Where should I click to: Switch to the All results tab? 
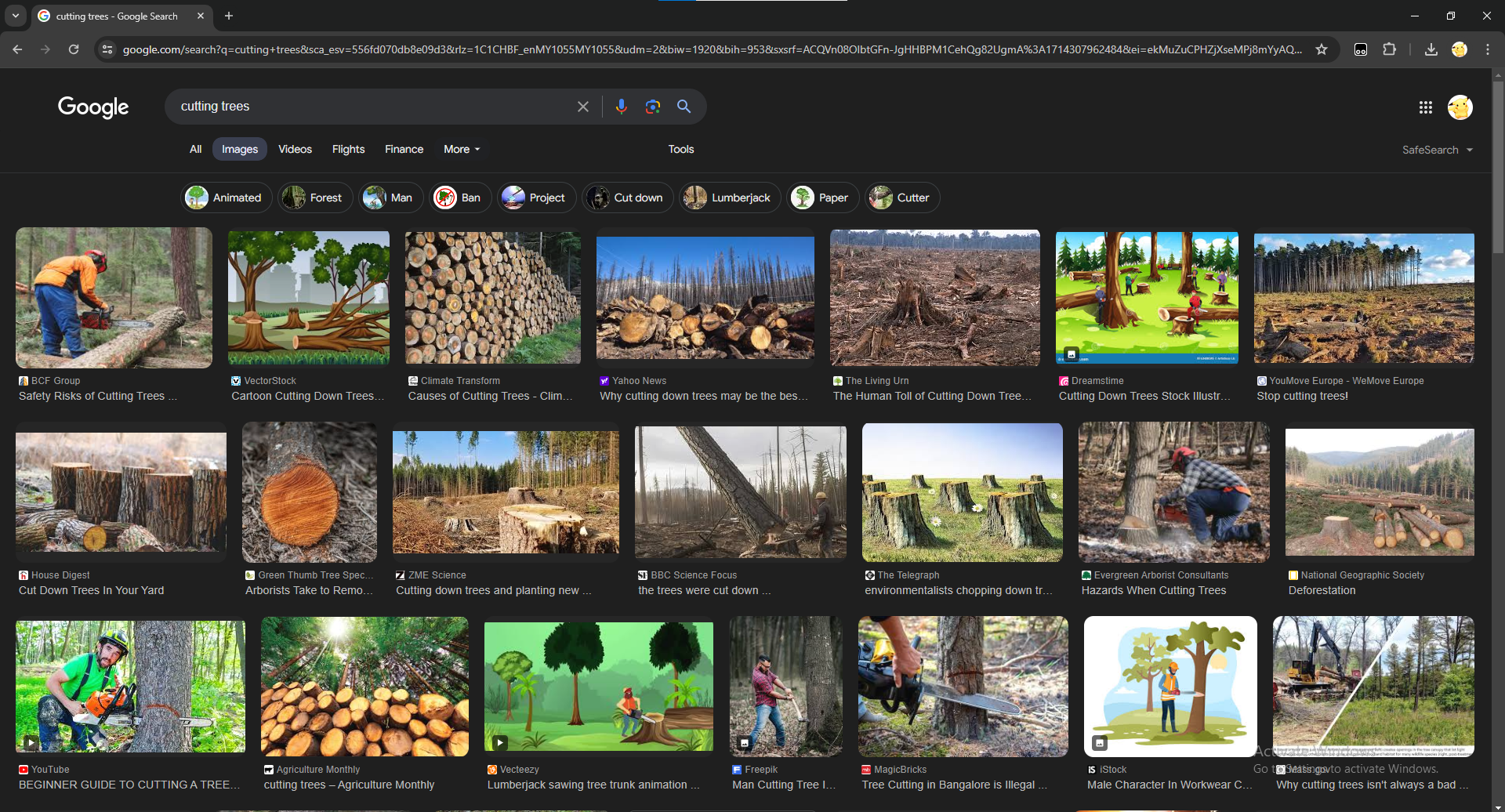click(x=195, y=149)
